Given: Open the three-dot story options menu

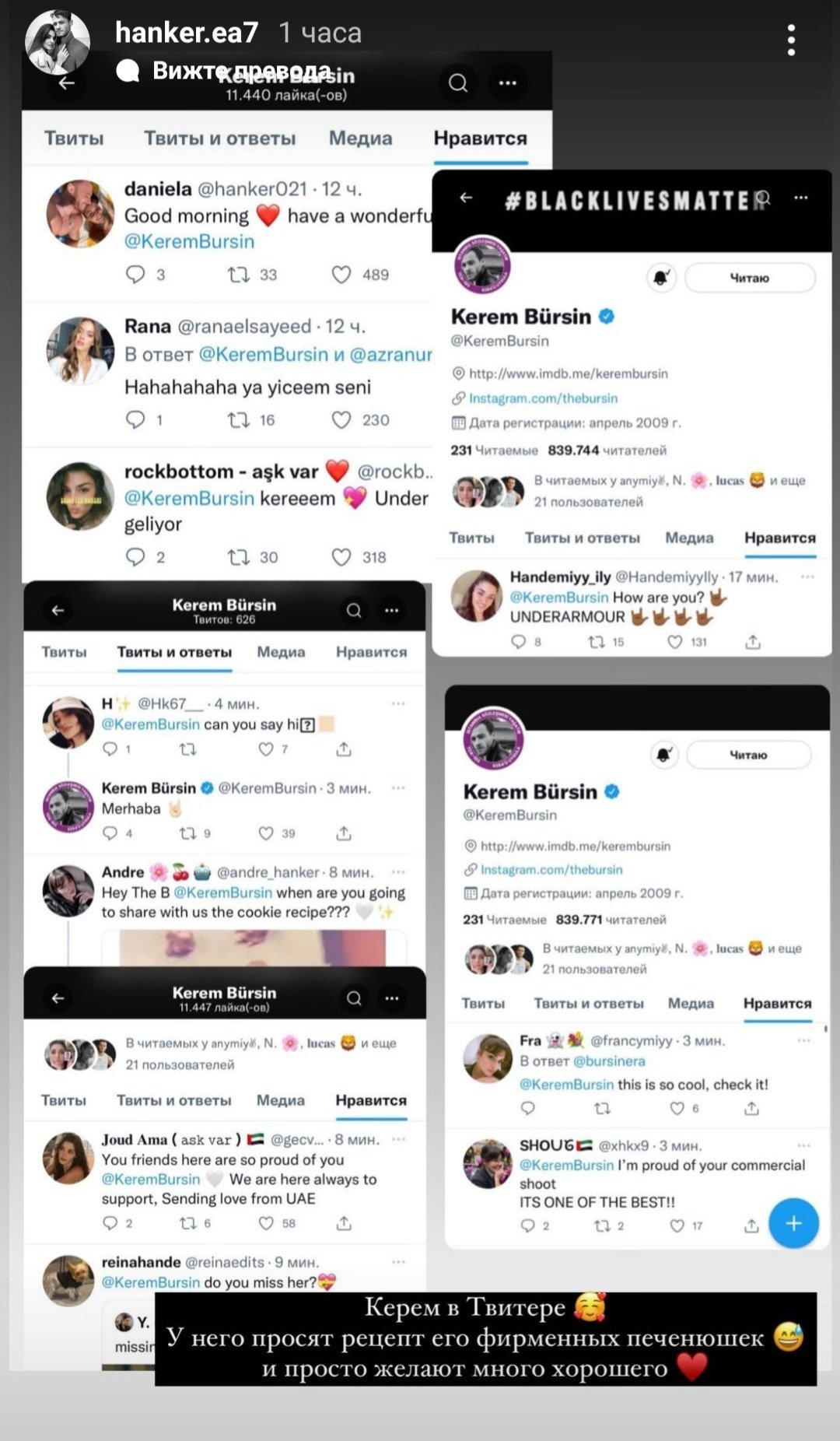Looking at the screenshot, I should tap(791, 40).
